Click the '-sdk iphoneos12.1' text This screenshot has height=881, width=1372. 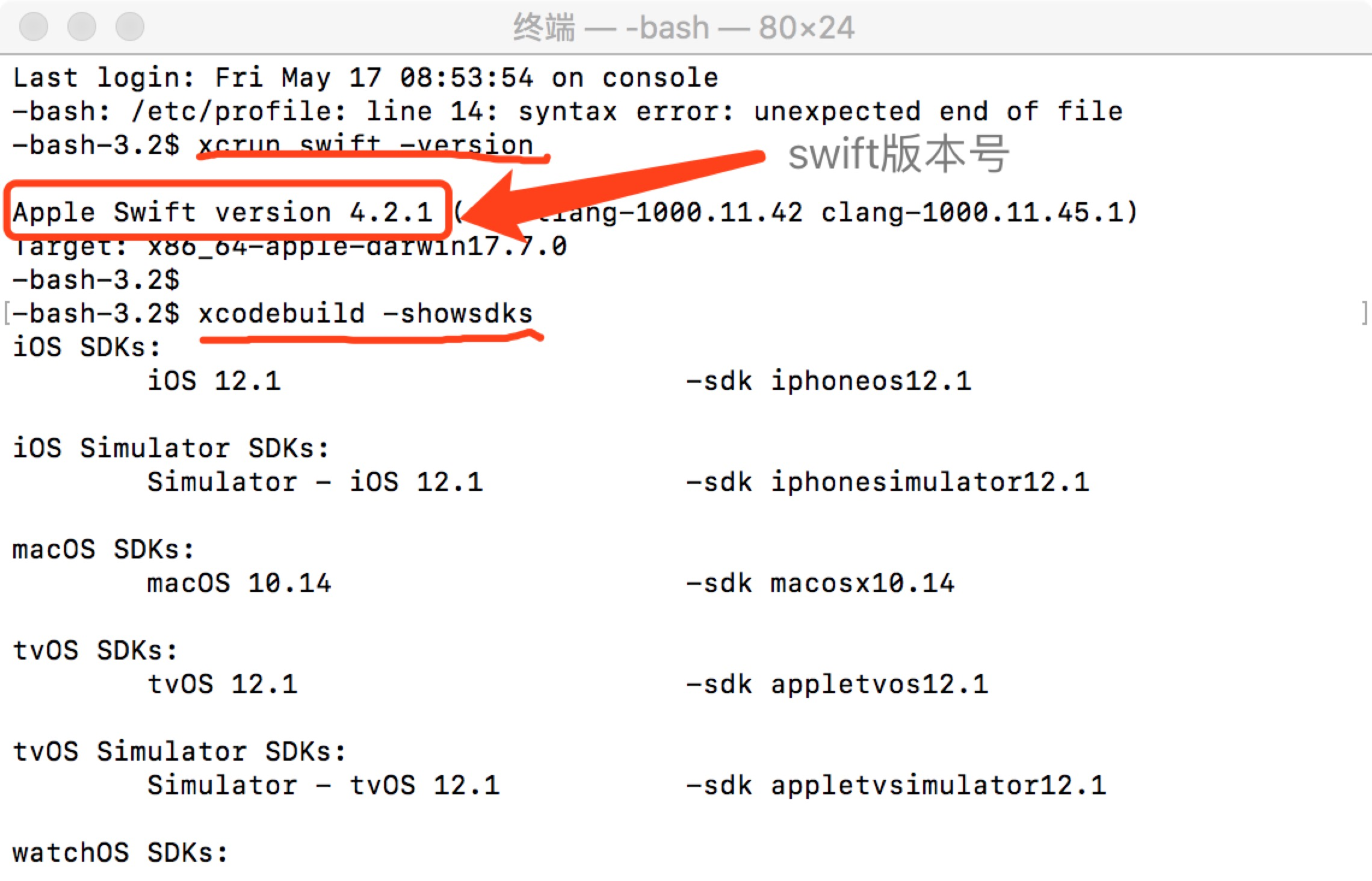coord(829,381)
